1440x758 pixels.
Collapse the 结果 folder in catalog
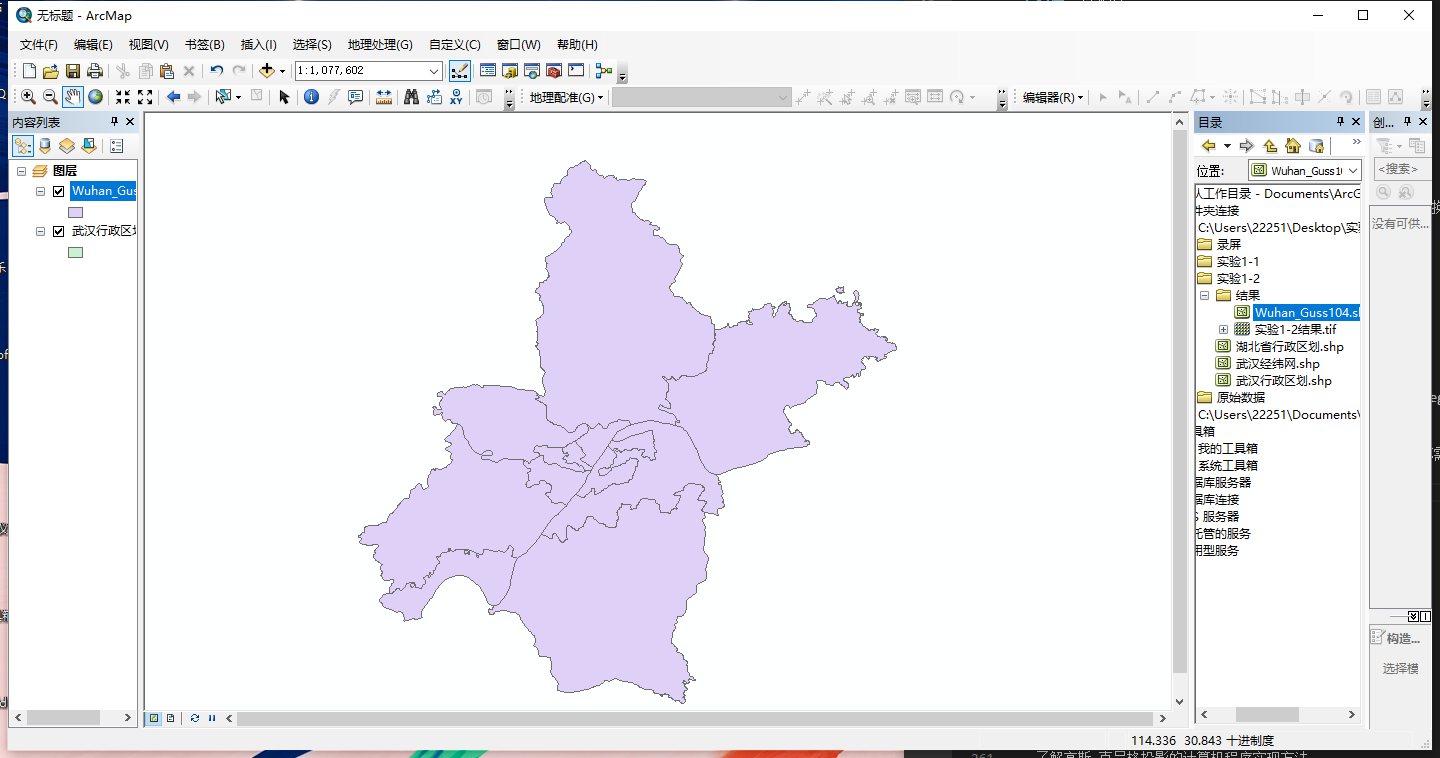(1205, 296)
